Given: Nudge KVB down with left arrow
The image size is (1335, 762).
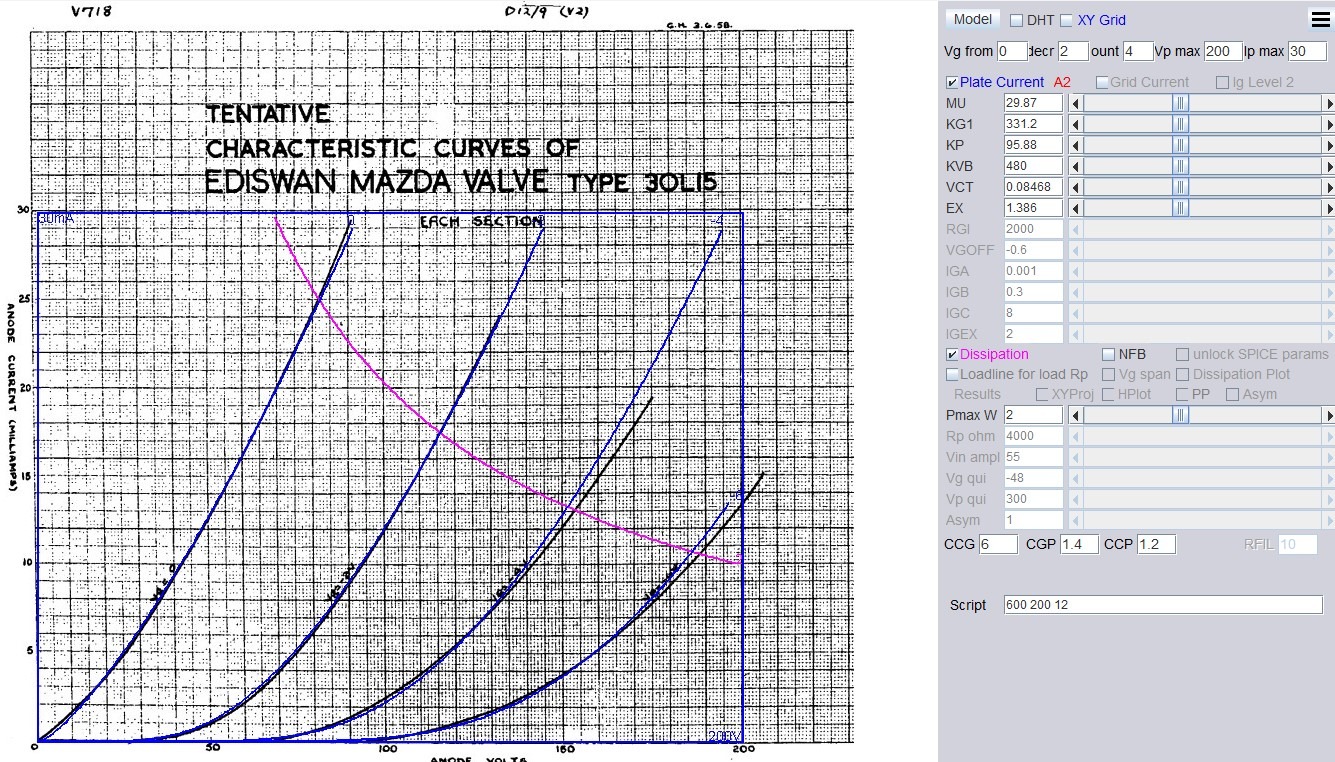Looking at the screenshot, I should [x=1076, y=166].
